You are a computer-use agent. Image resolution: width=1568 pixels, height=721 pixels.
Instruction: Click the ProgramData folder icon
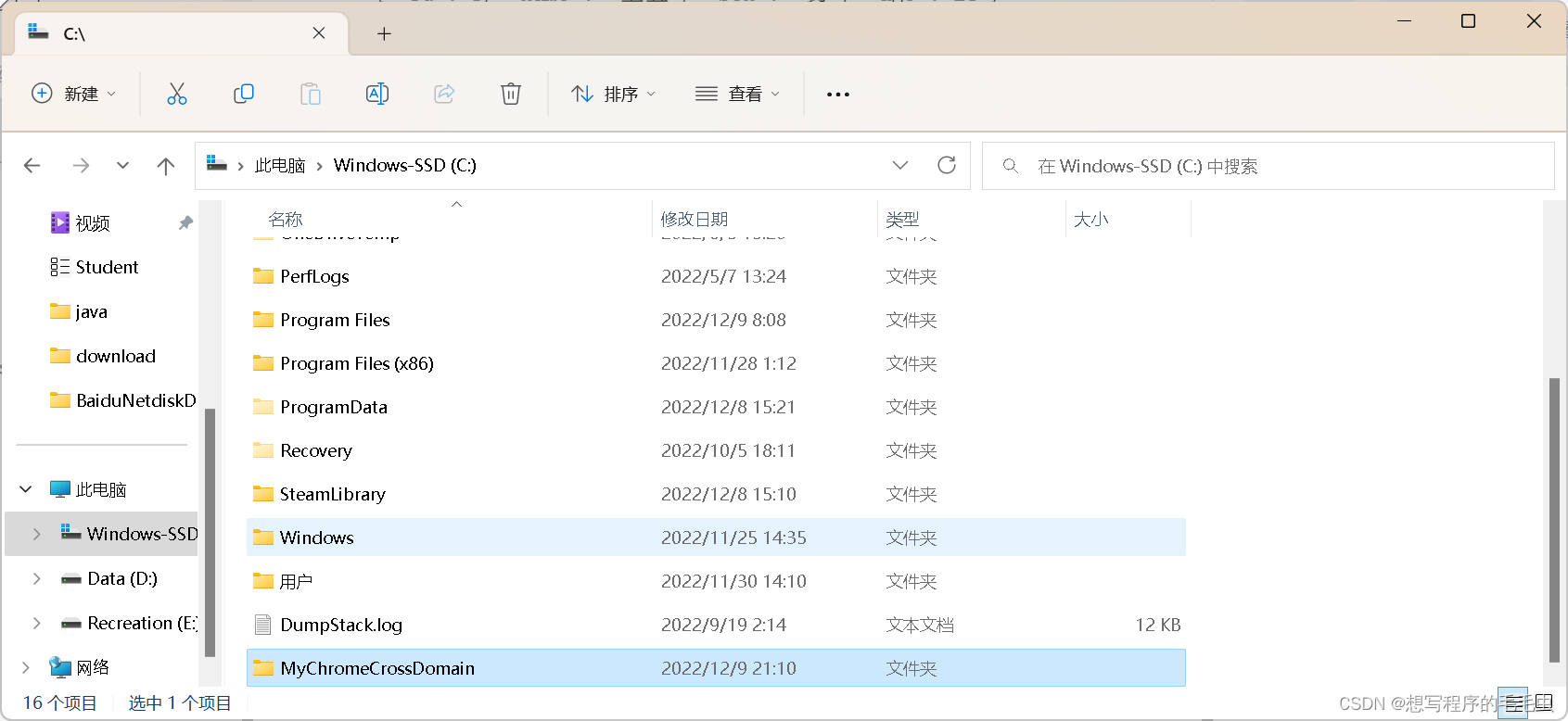coord(263,407)
